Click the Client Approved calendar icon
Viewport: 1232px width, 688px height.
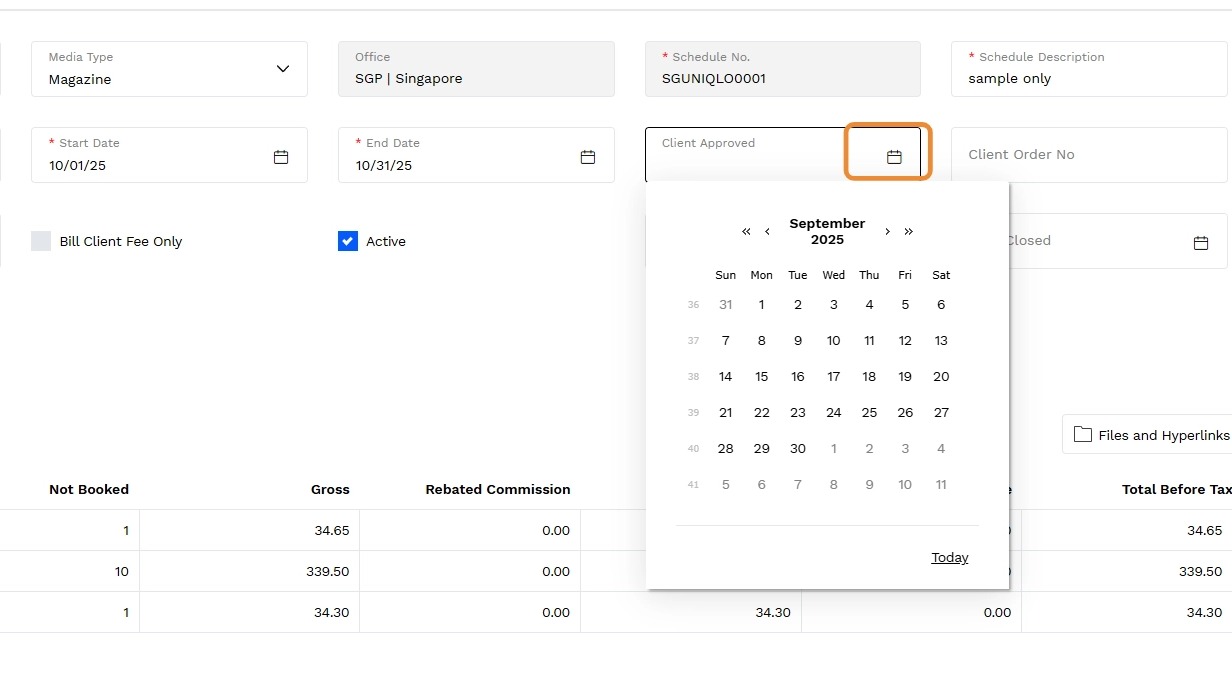(894, 157)
